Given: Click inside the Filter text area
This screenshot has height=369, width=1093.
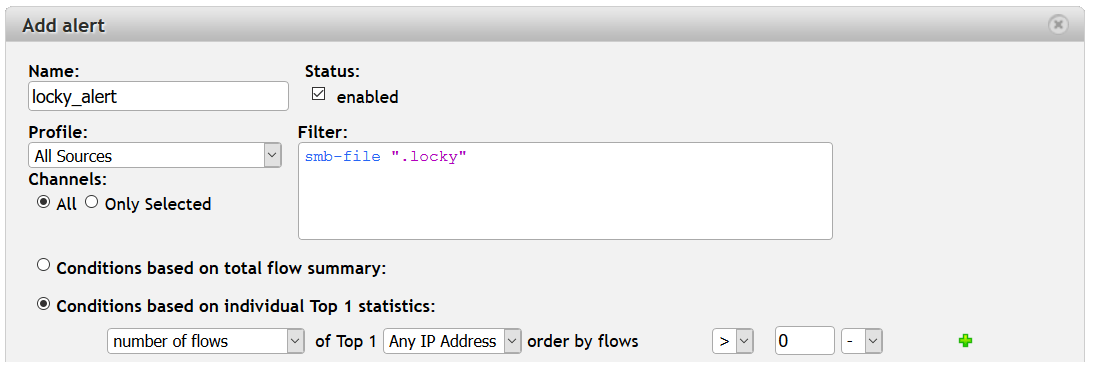Looking at the screenshot, I should 565,191.
